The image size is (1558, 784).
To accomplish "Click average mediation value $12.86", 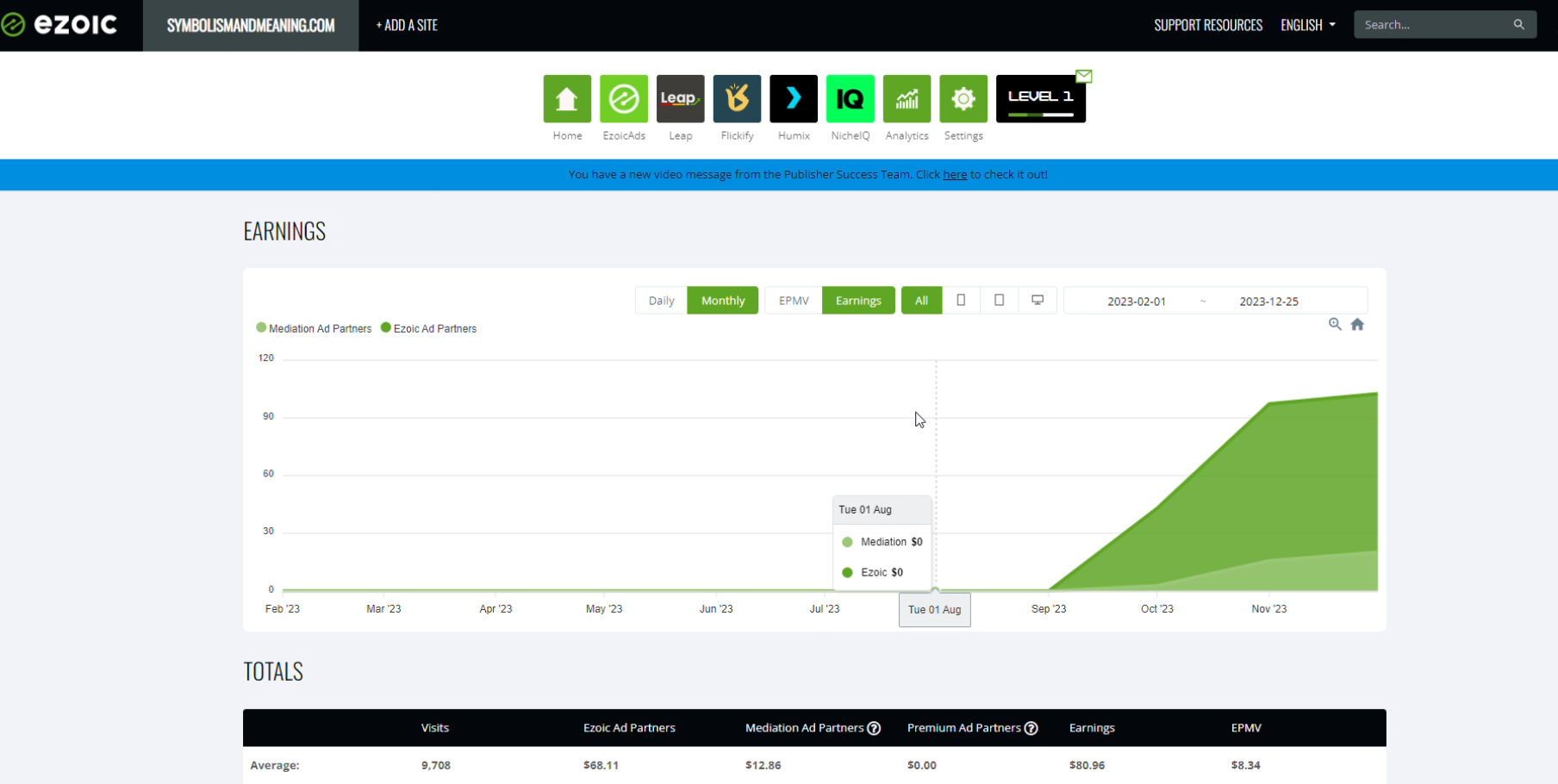I will coord(763,765).
